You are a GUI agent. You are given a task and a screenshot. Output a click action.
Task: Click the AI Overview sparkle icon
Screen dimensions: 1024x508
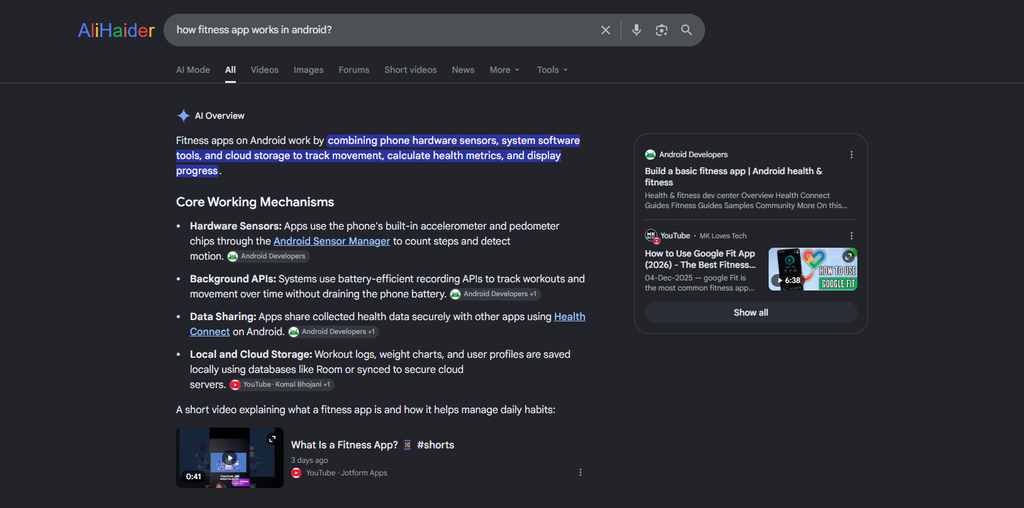click(184, 116)
